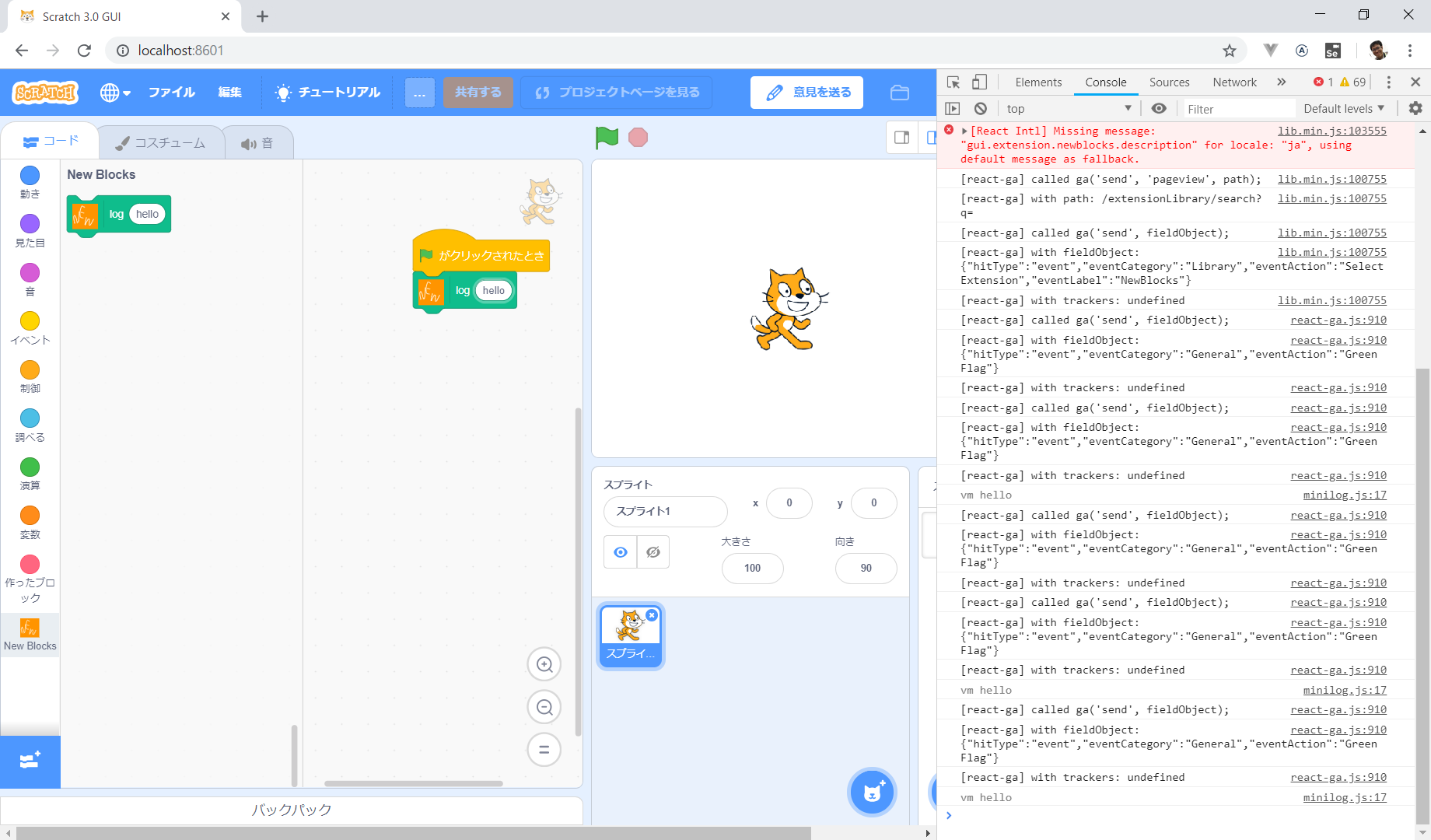Open the Console tab in DevTools

1106,82
